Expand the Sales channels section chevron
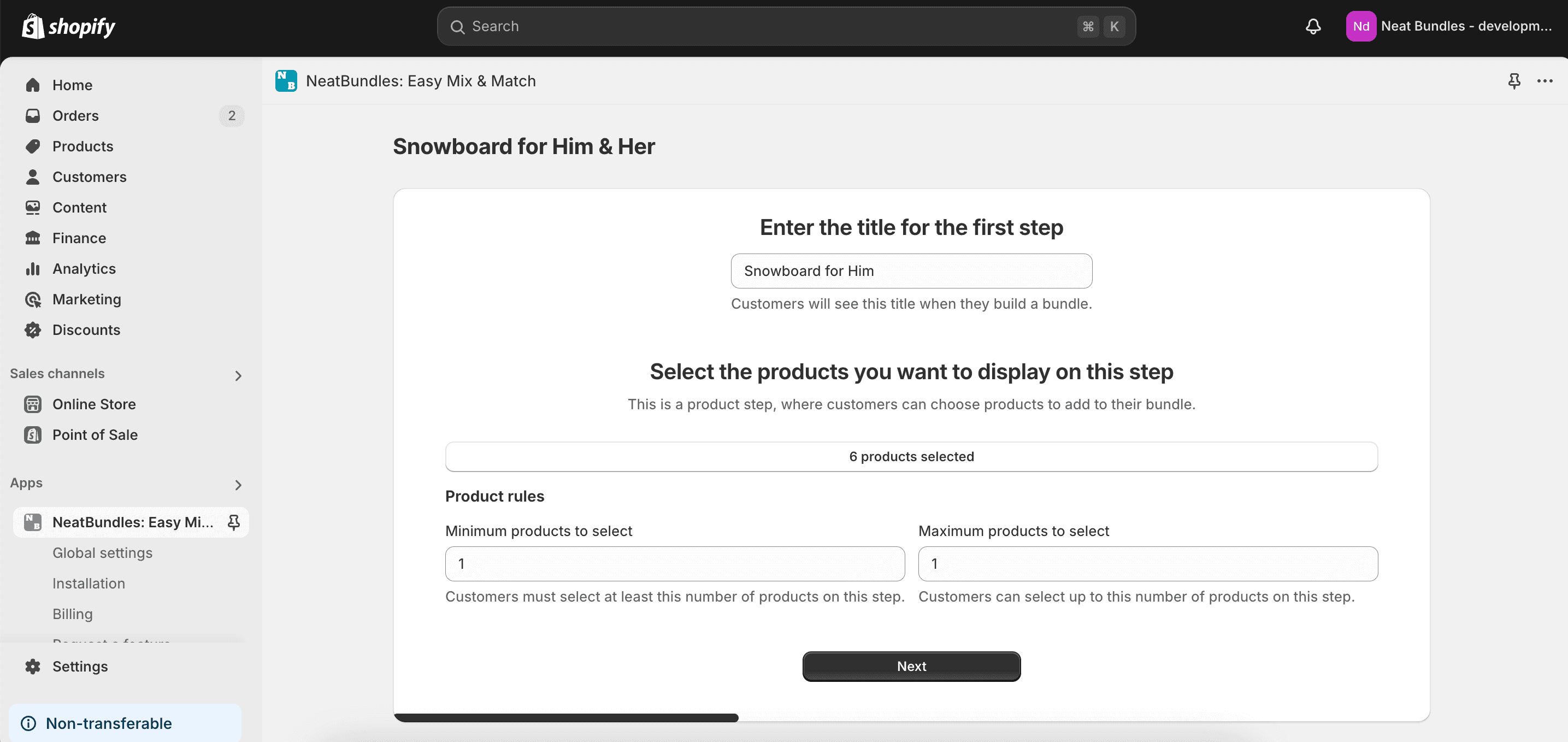This screenshot has width=1568, height=742. (x=238, y=375)
